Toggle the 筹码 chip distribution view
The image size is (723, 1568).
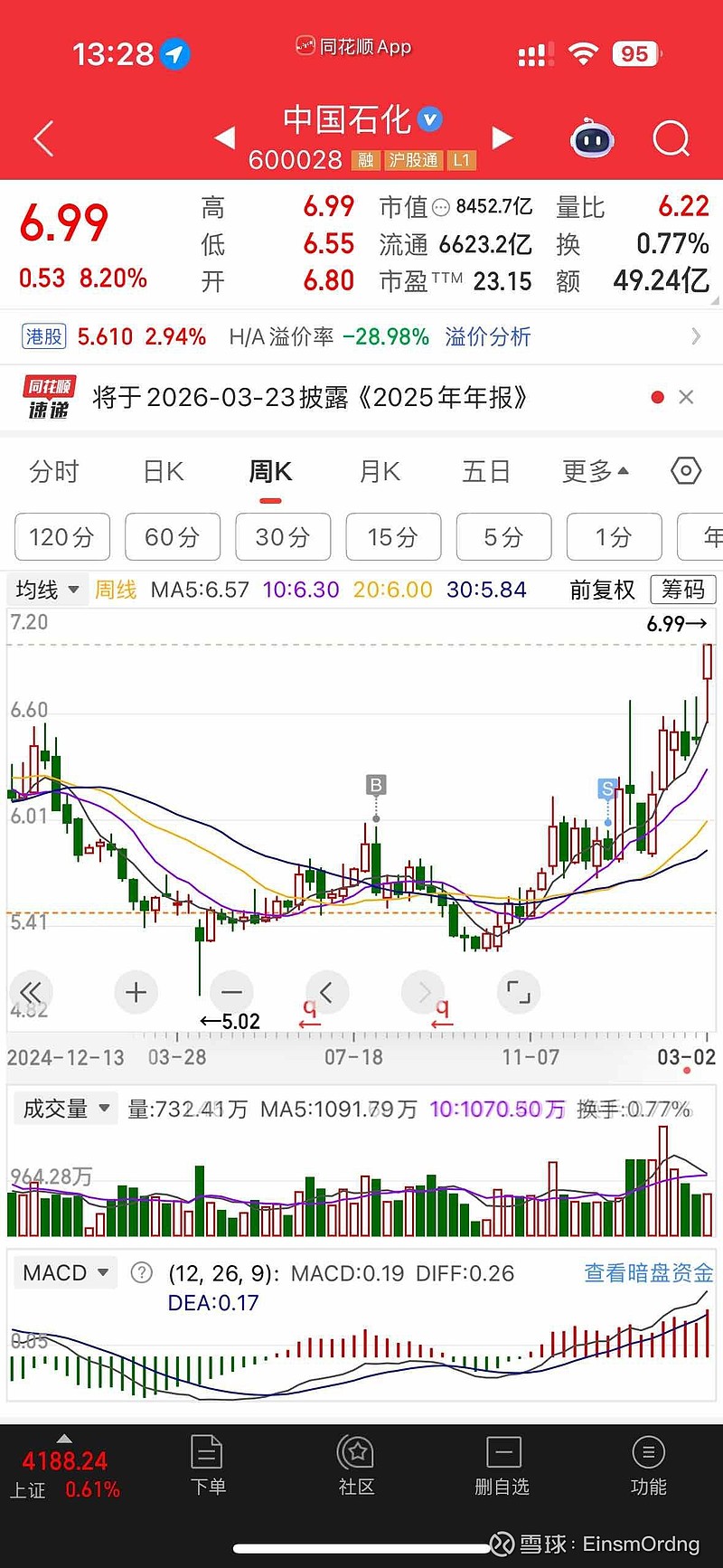683,590
